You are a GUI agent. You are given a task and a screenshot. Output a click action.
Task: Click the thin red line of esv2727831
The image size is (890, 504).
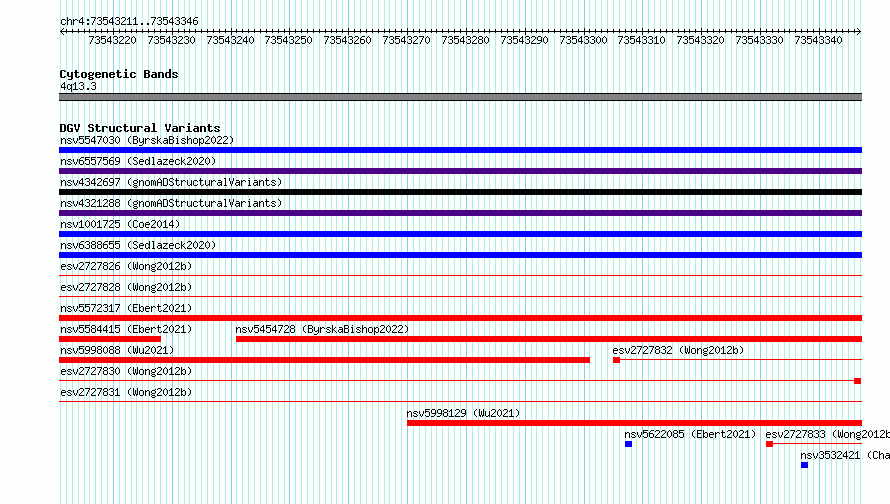[x=460, y=402]
